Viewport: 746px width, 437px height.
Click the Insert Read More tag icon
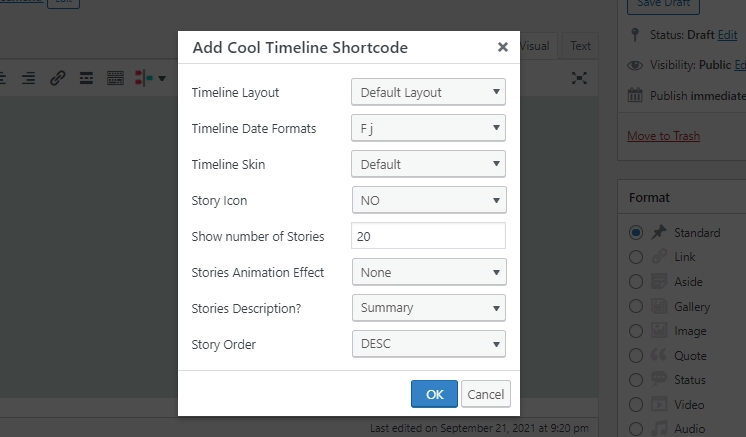[x=87, y=78]
